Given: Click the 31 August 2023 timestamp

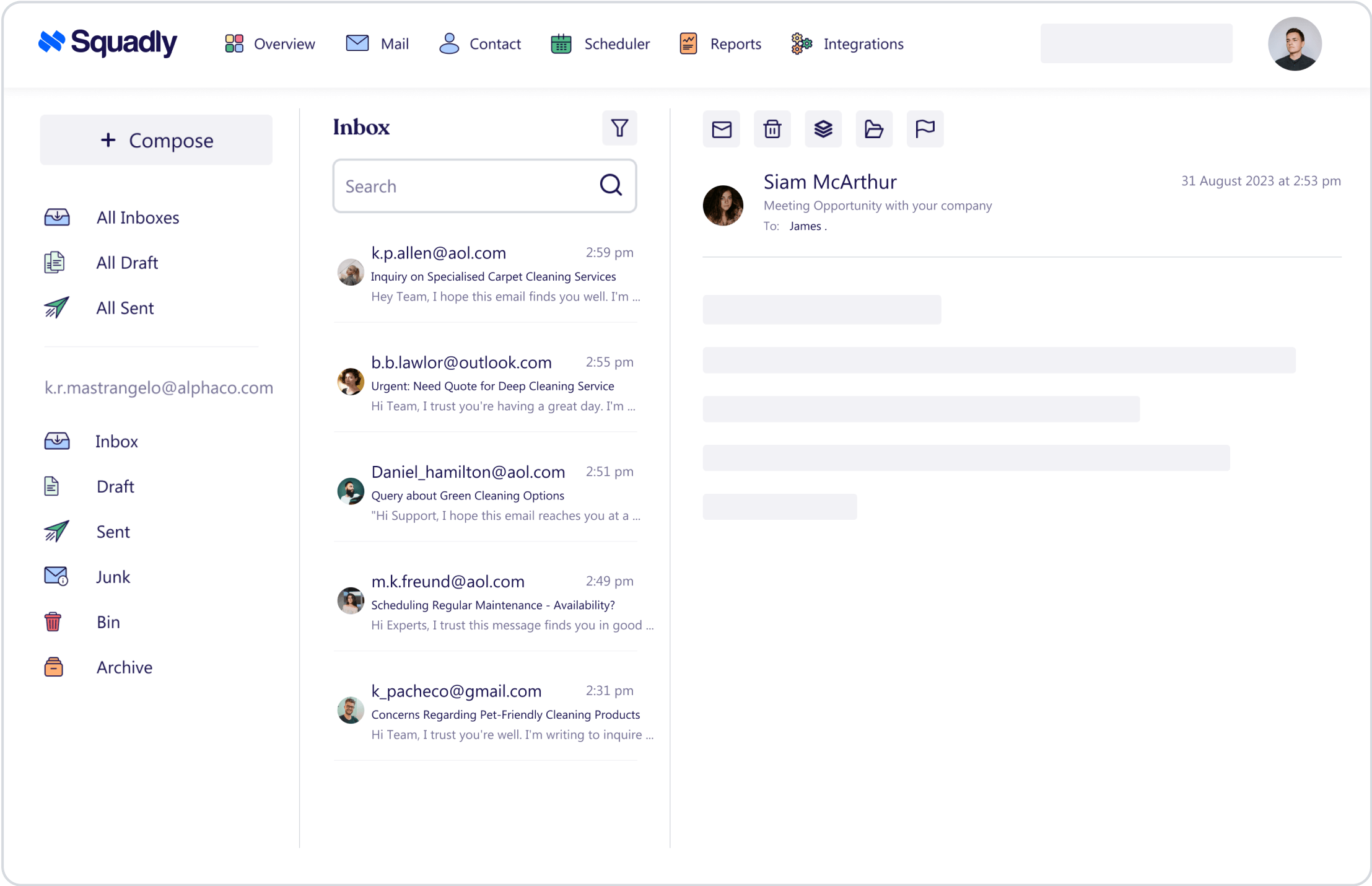Looking at the screenshot, I should click(x=1261, y=181).
